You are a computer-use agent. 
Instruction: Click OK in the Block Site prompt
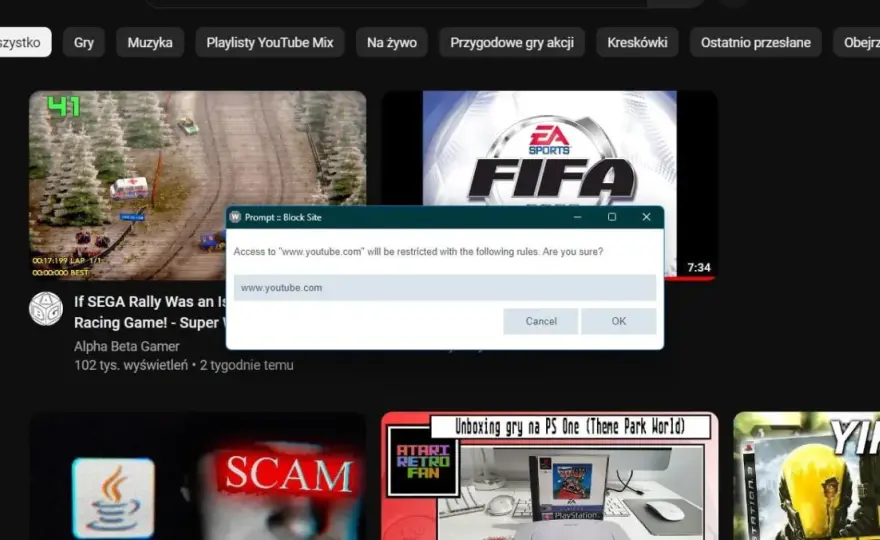click(618, 321)
